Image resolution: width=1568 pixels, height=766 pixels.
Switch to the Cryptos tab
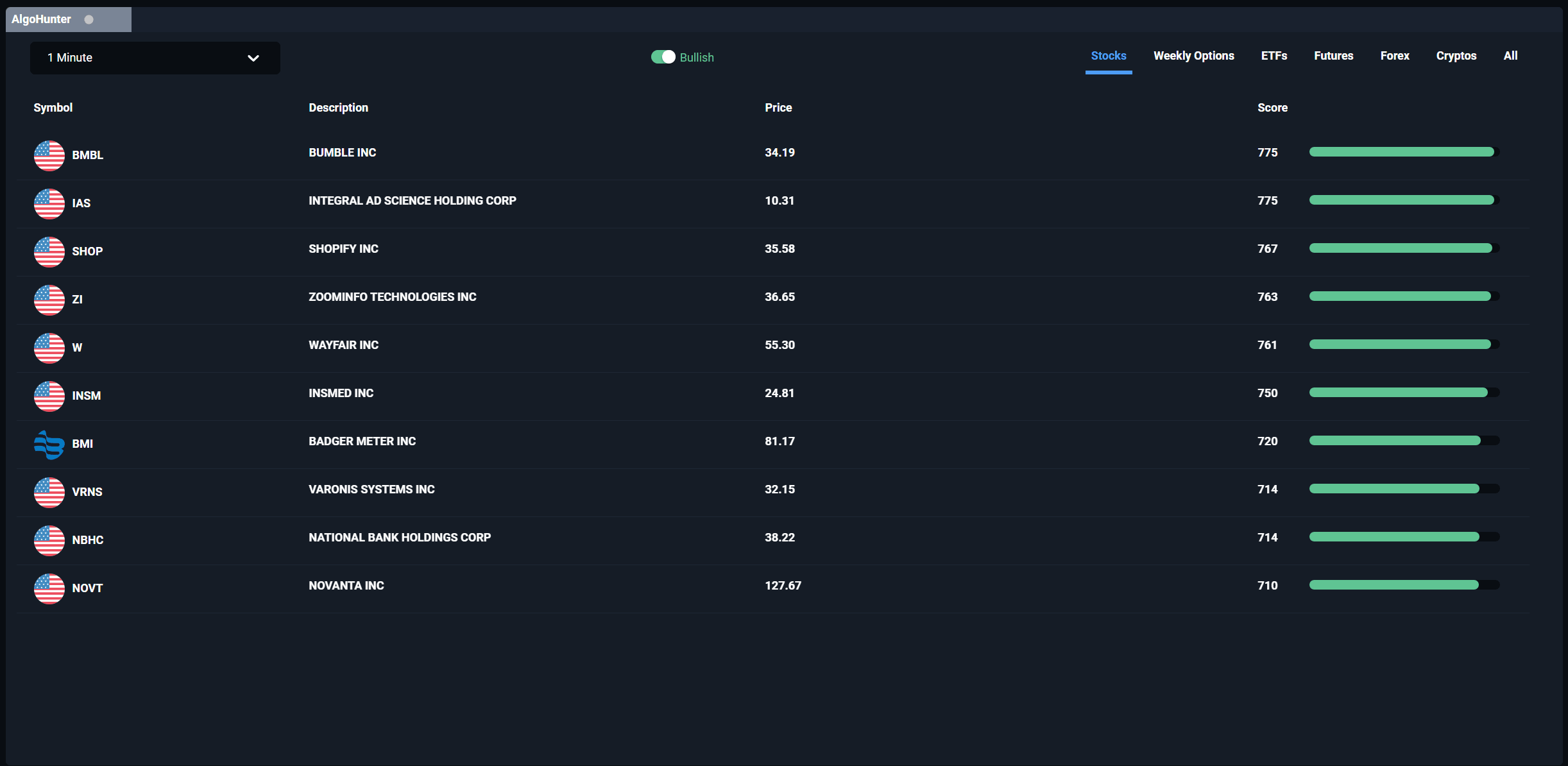[x=1456, y=56]
